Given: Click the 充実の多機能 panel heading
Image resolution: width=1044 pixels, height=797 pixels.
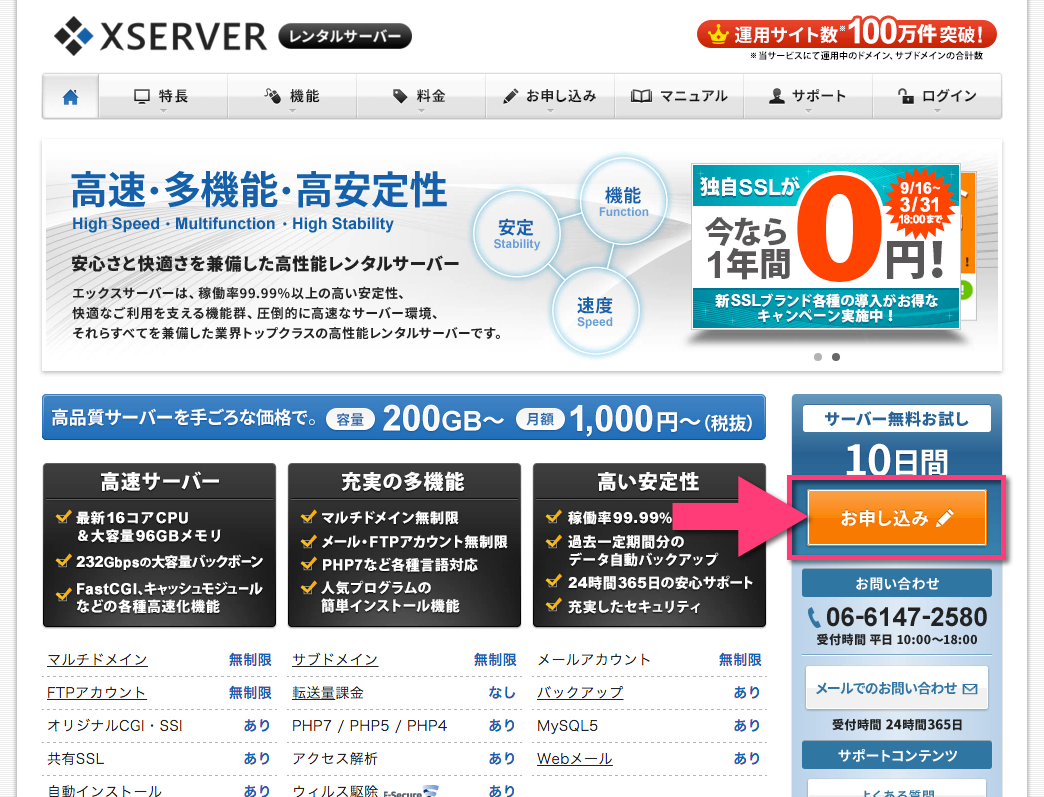Looking at the screenshot, I should (x=403, y=481).
